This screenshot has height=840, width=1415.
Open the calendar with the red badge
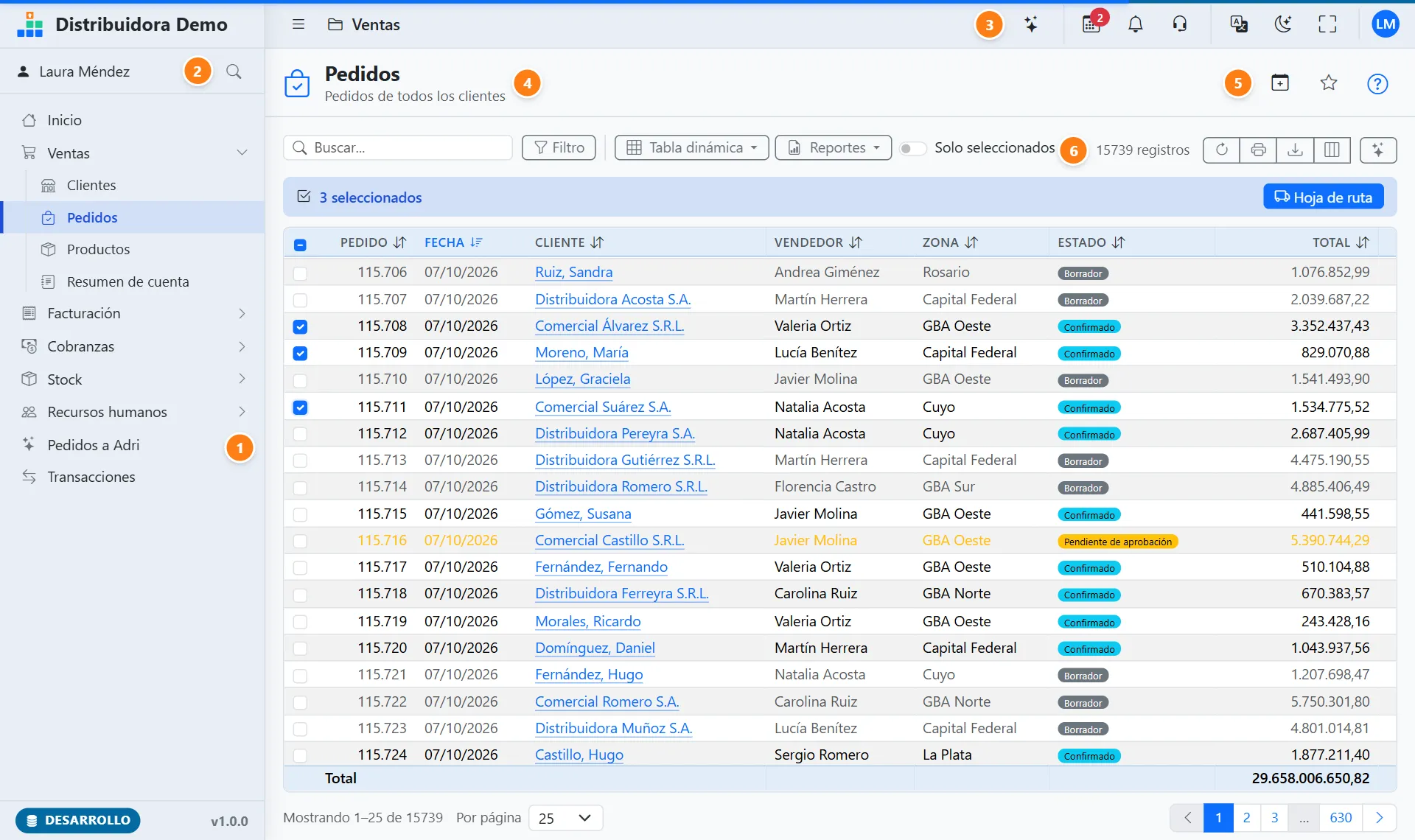coord(1091,24)
